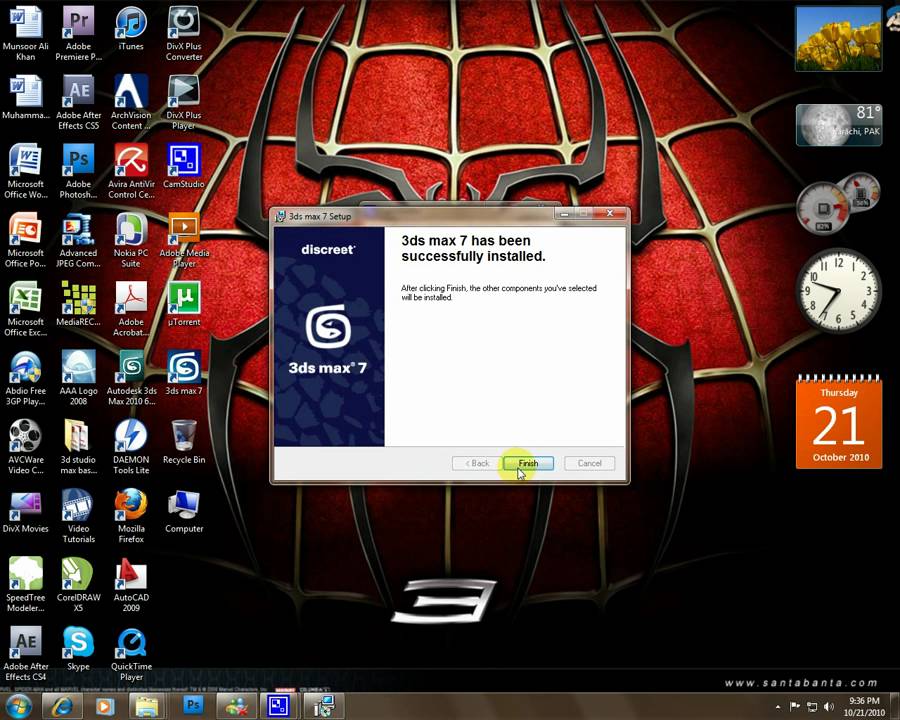Open Photoshop from the taskbar
Image resolution: width=900 pixels, height=720 pixels.
pos(193,705)
